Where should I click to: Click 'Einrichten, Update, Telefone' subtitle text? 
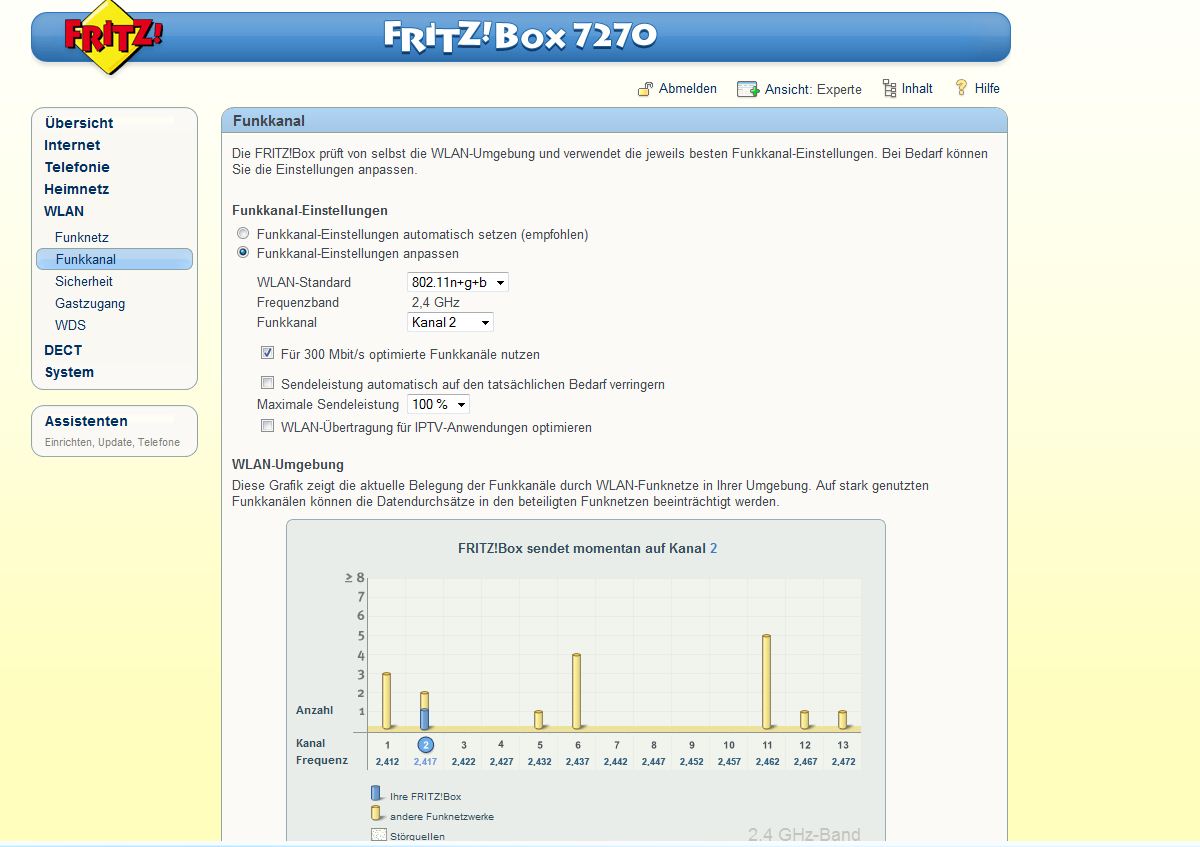[x=113, y=442]
